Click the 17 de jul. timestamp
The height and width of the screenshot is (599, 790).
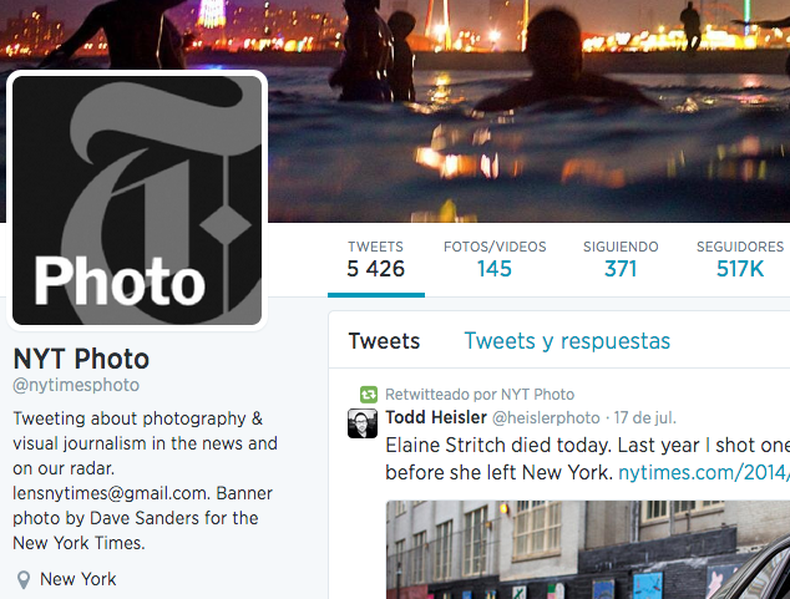[x=645, y=418]
